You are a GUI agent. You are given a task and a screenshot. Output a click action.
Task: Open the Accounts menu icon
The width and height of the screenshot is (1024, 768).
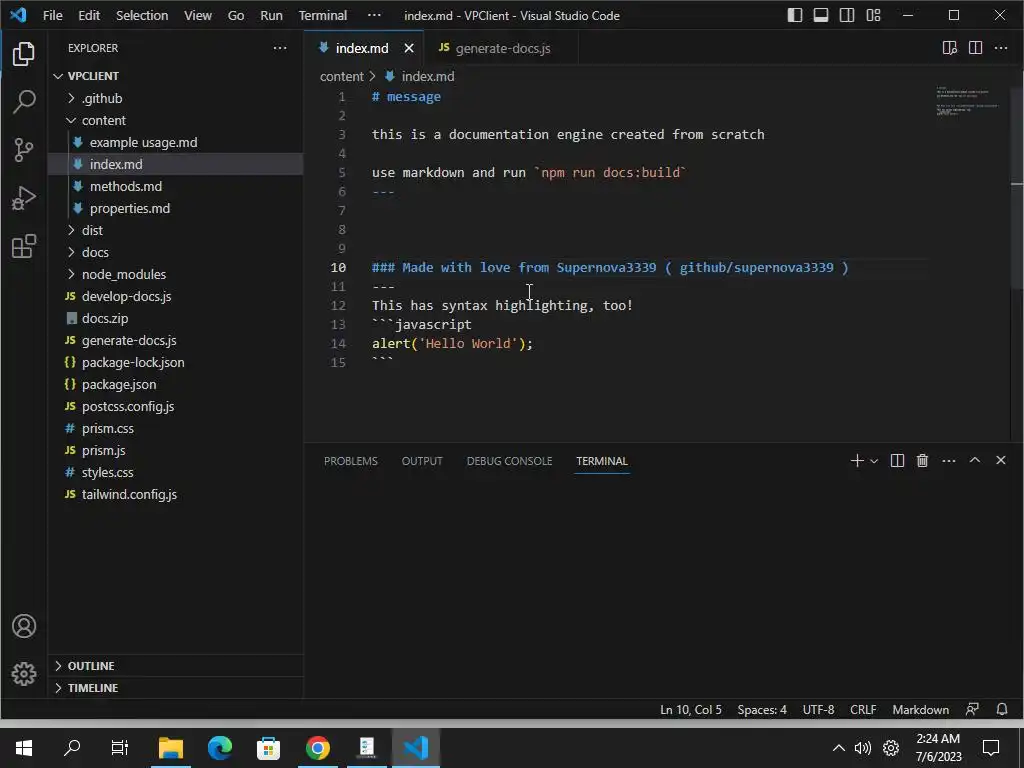click(x=24, y=626)
